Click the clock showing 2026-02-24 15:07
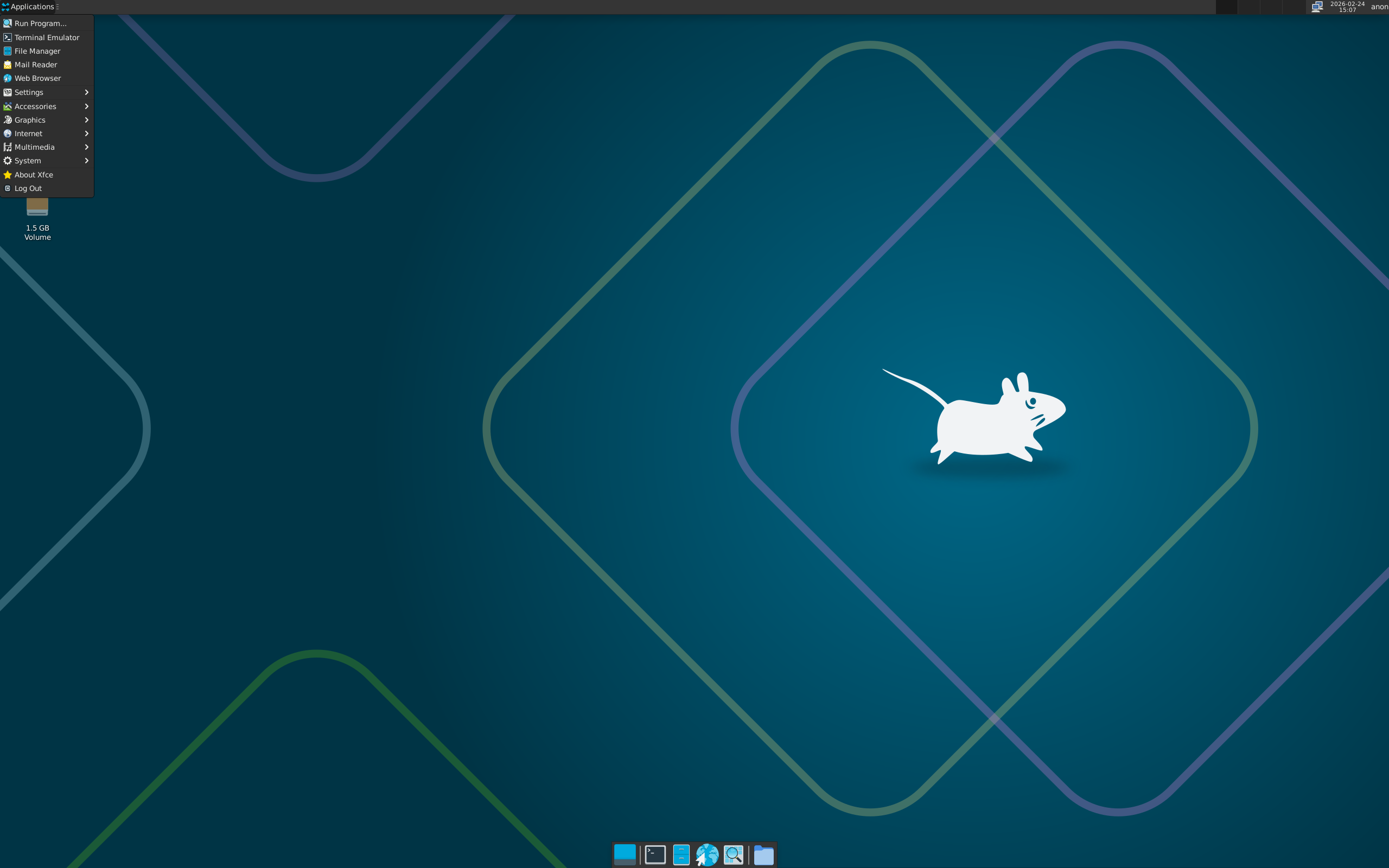 pos(1347,7)
